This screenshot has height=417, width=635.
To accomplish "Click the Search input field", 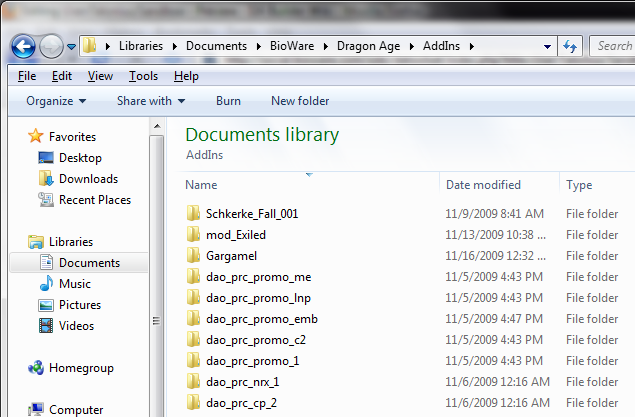I will click(x=612, y=46).
